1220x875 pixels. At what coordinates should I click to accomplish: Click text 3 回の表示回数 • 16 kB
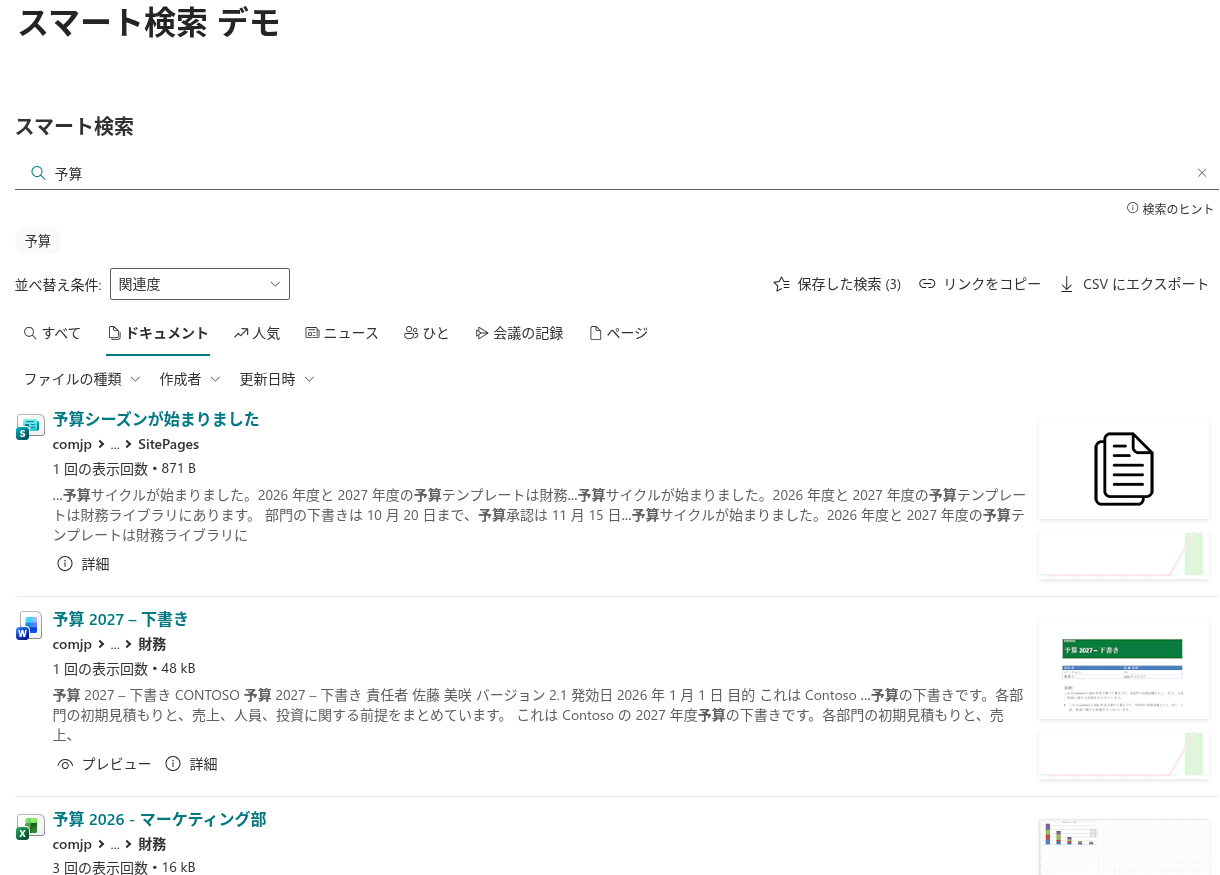pyautogui.click(x=124, y=867)
